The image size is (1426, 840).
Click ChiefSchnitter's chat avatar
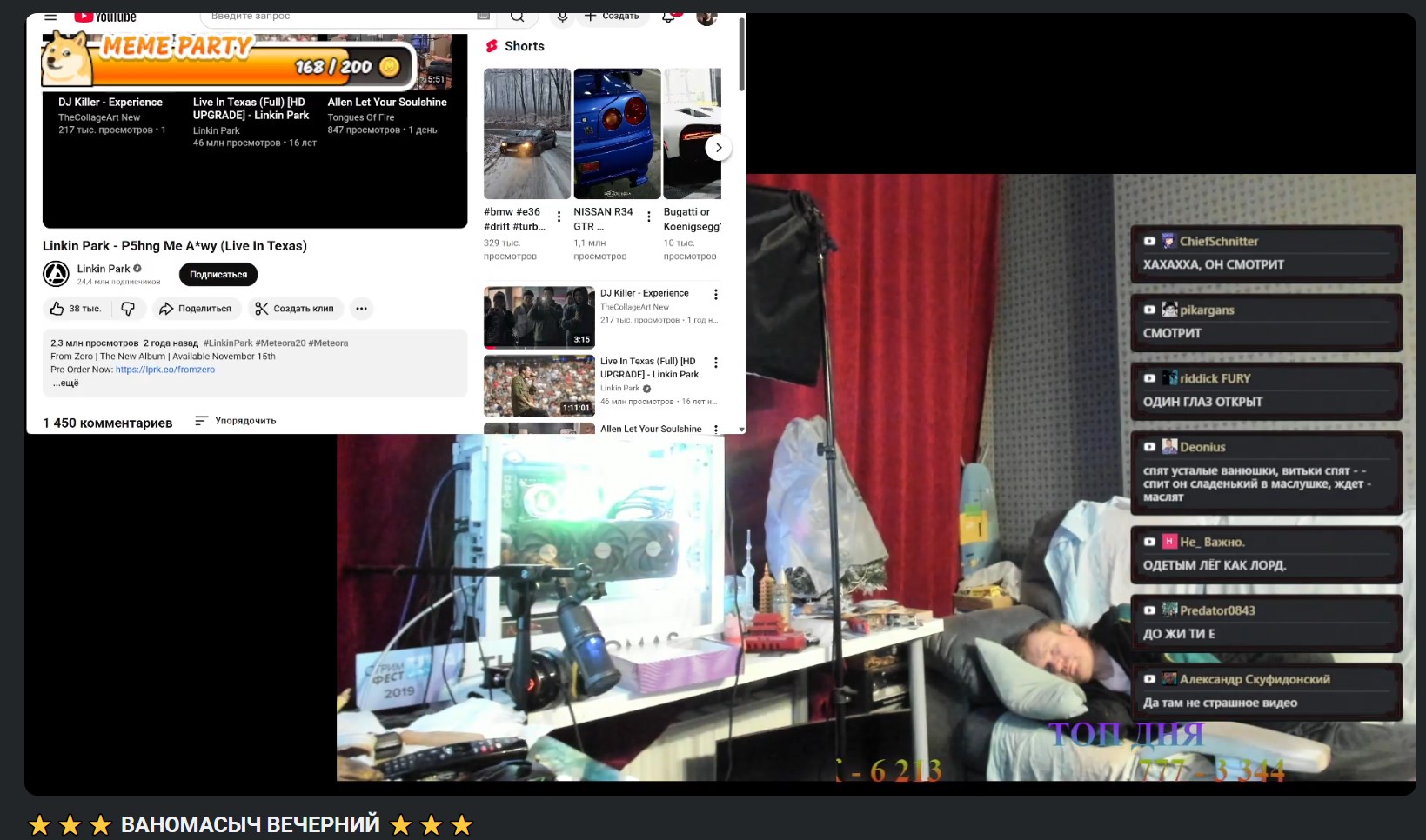click(1168, 241)
